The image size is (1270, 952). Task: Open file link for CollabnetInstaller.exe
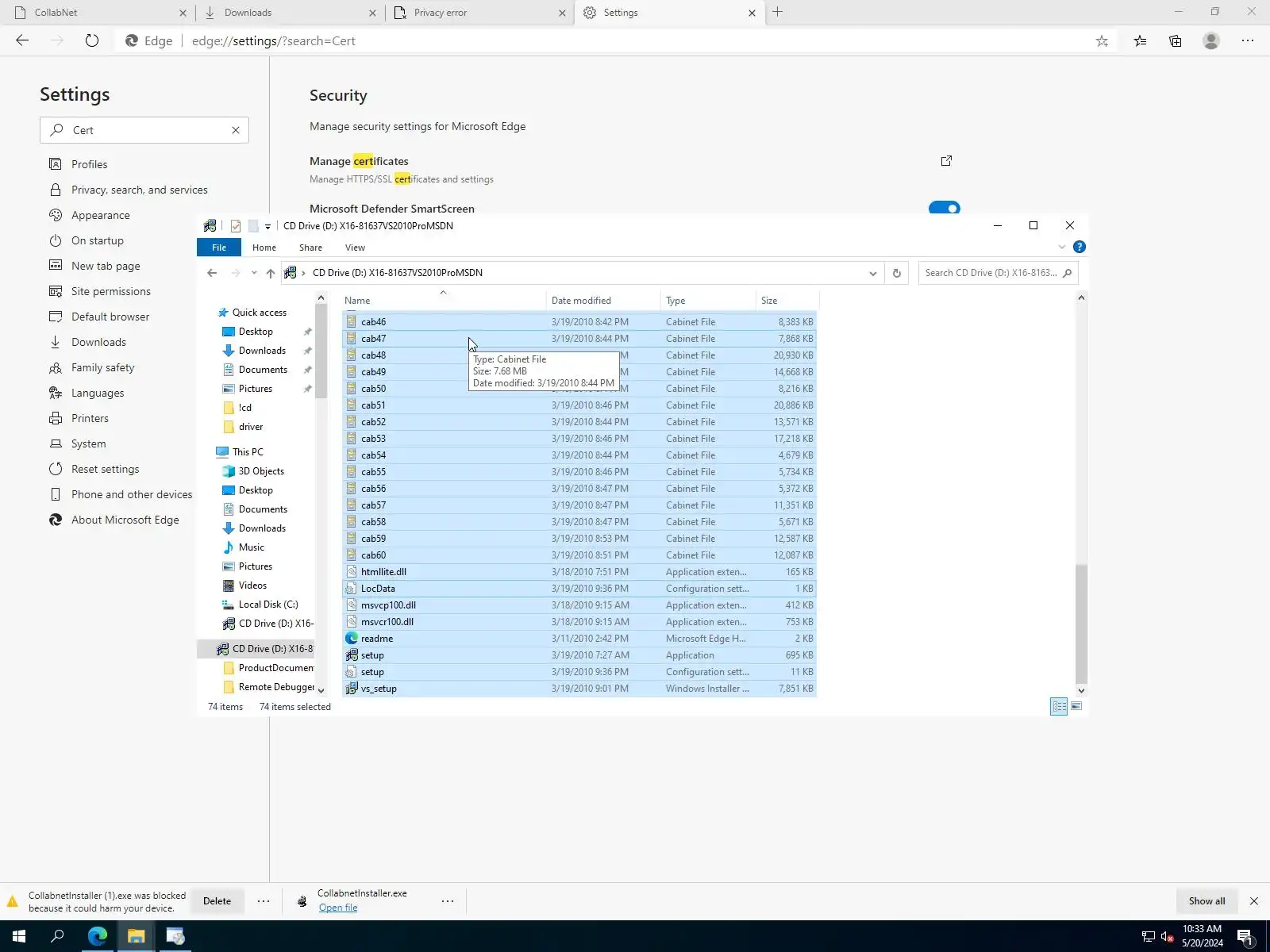(x=338, y=908)
